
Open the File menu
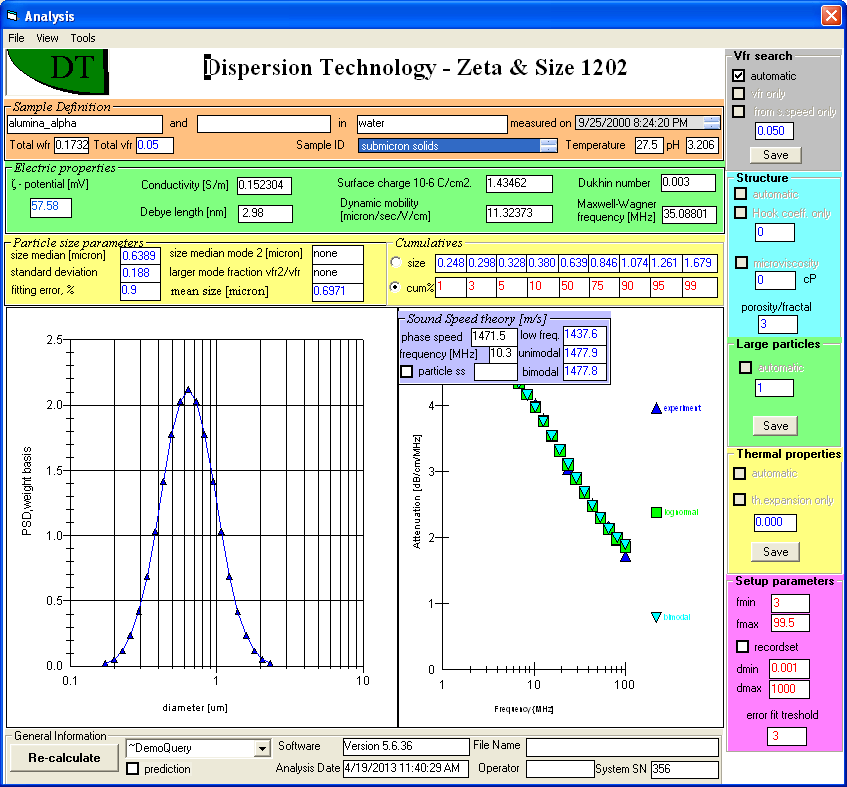(16, 38)
